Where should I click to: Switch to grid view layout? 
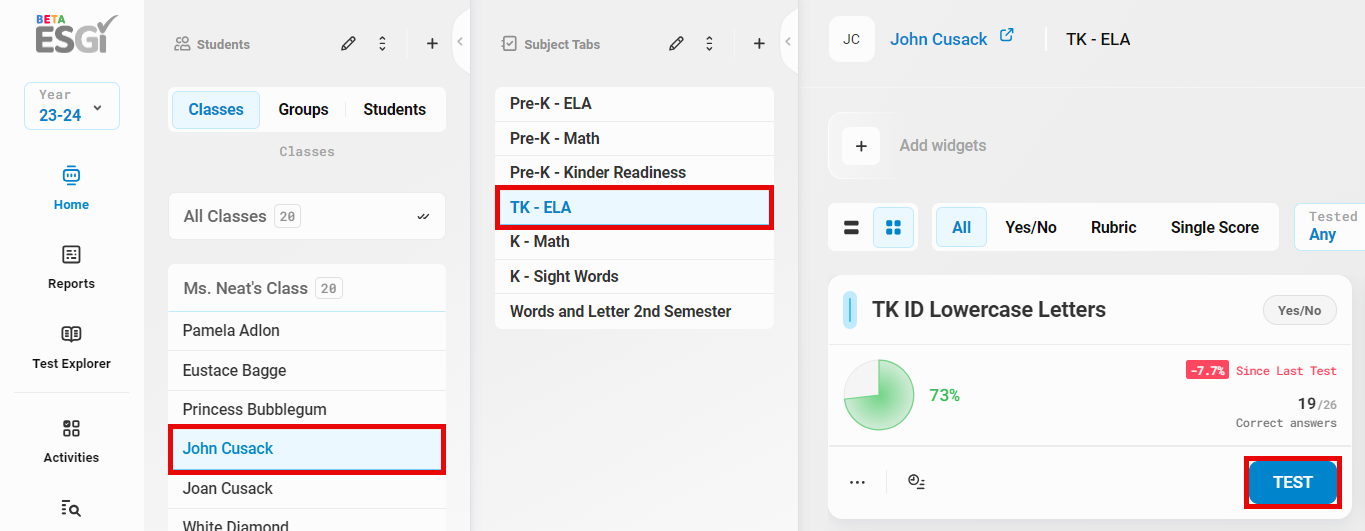[x=893, y=228]
